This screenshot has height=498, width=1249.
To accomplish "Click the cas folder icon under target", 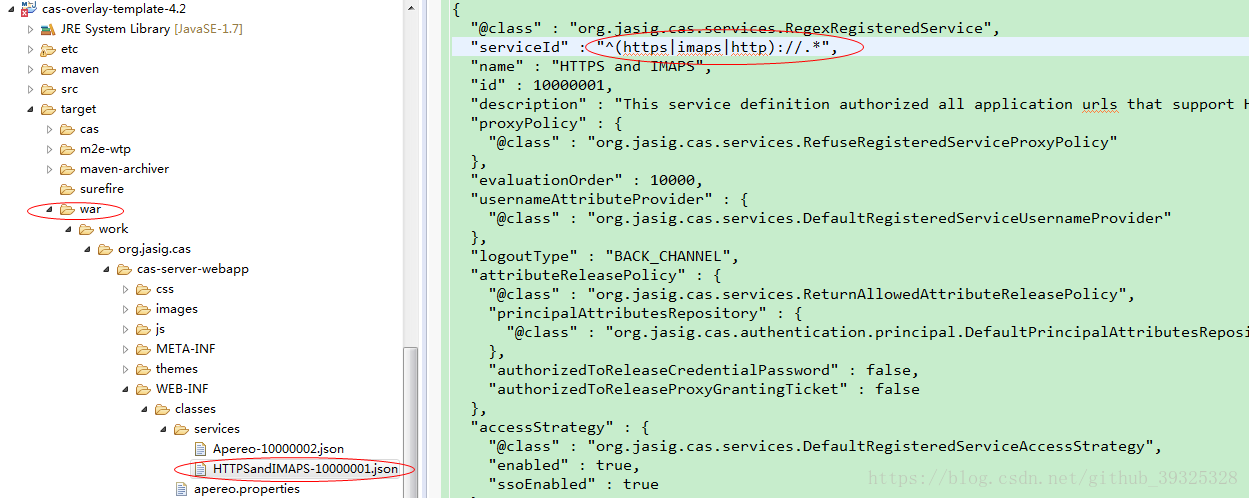I will coord(68,129).
